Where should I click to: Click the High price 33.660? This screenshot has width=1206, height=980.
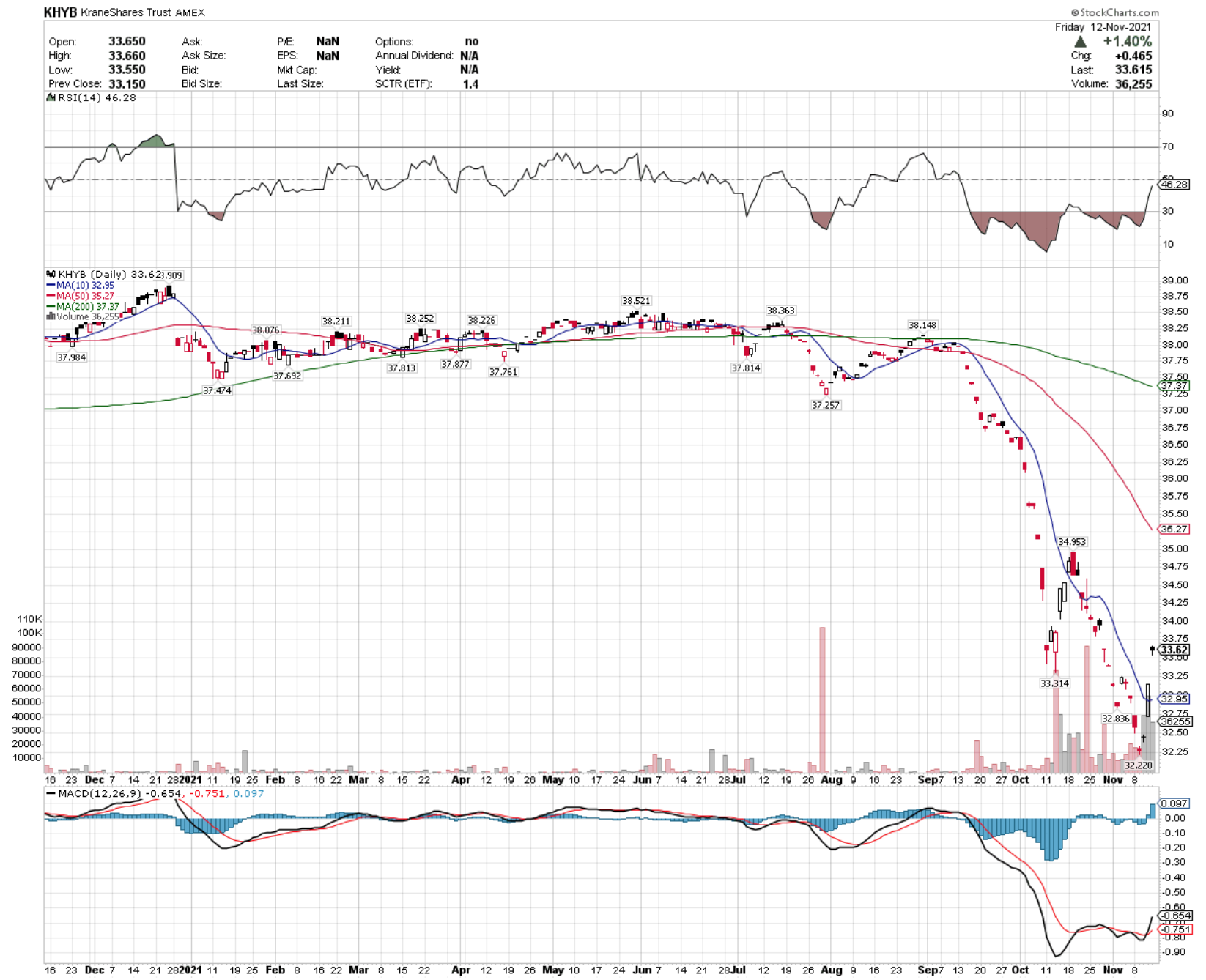127,56
